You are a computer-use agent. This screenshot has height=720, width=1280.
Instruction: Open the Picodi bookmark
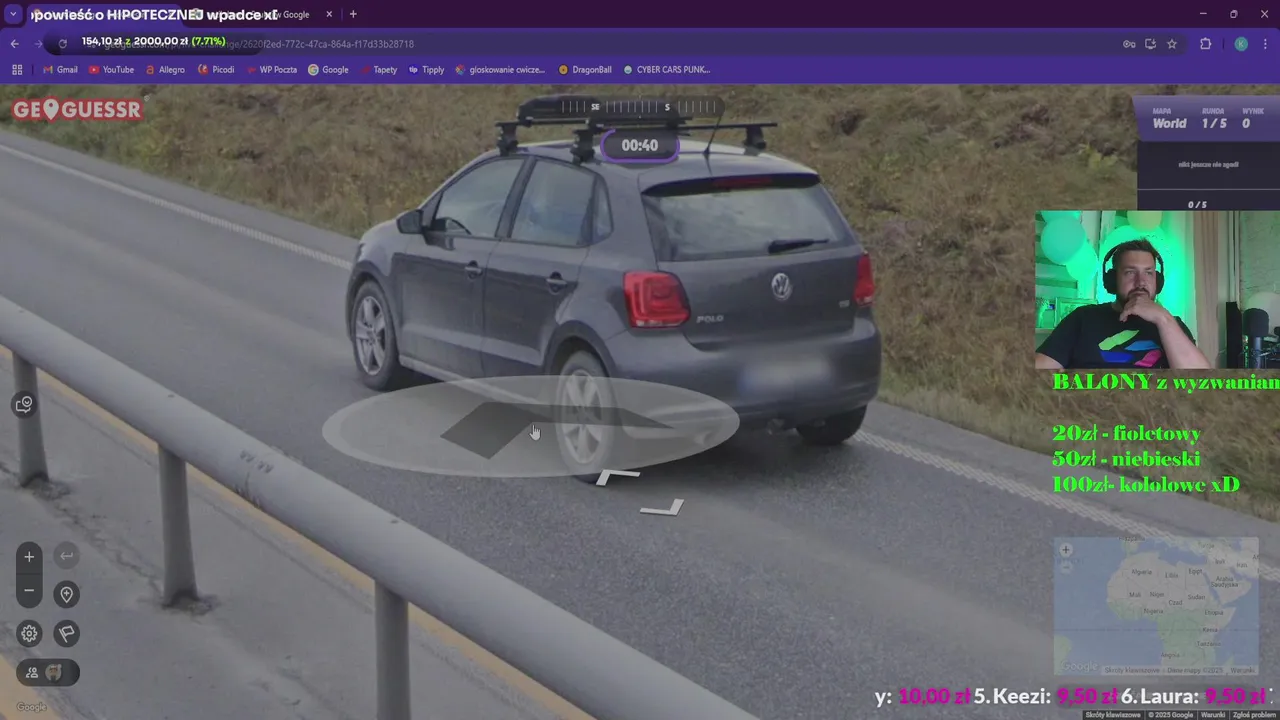pos(216,70)
